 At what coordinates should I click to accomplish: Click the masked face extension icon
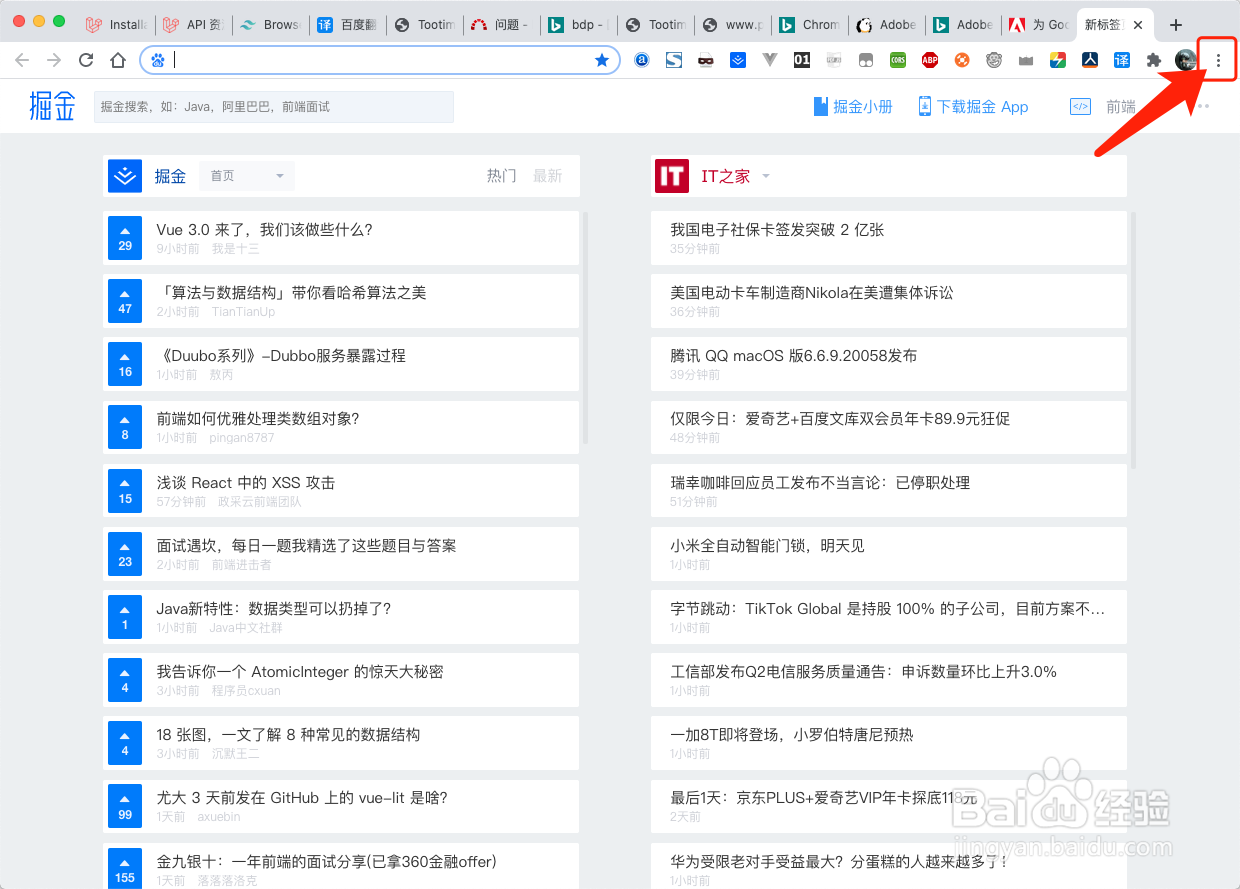click(x=706, y=60)
